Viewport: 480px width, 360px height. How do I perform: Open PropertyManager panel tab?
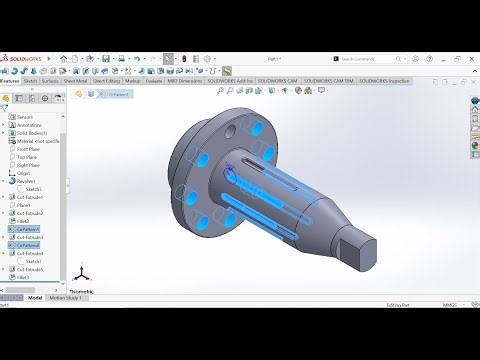(x=19, y=98)
